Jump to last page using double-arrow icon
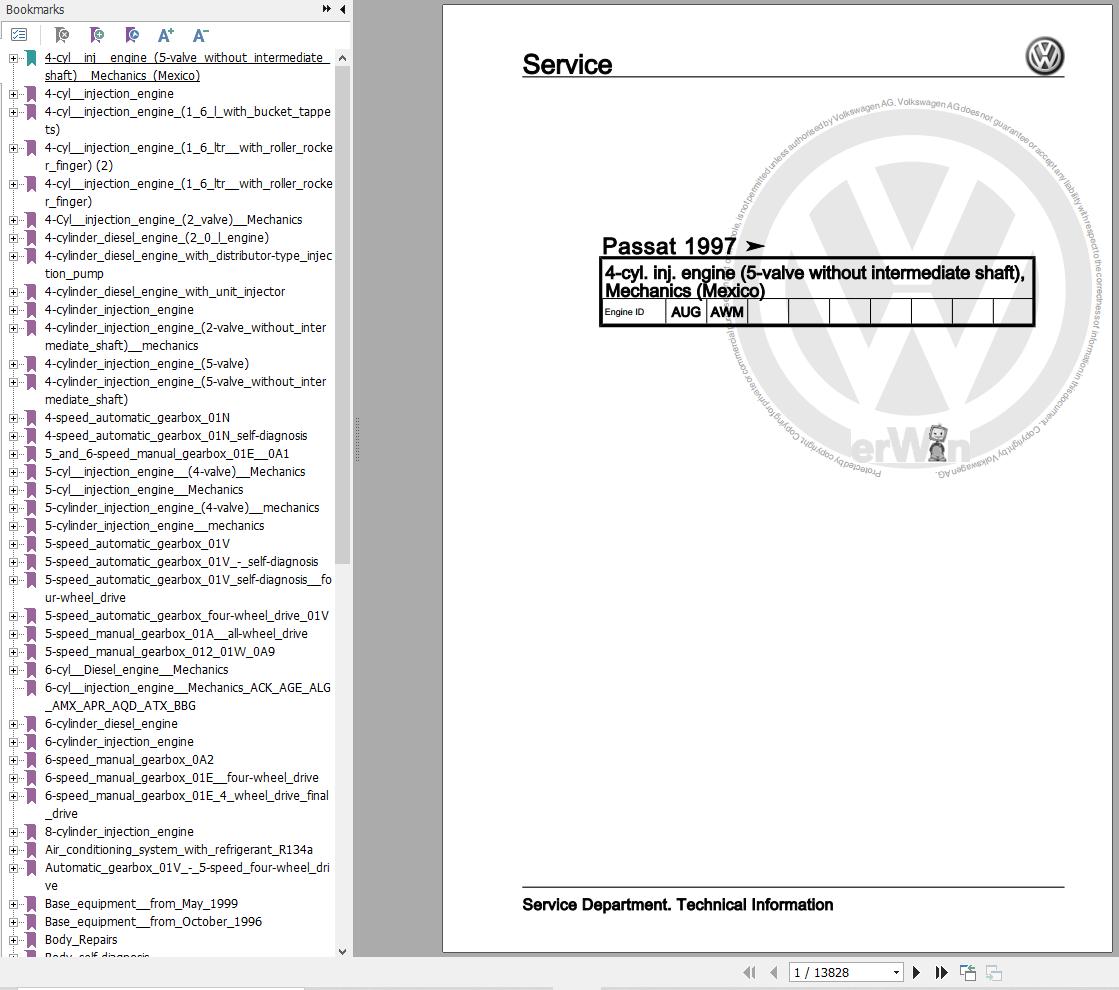This screenshot has width=1119, height=990. (941, 971)
